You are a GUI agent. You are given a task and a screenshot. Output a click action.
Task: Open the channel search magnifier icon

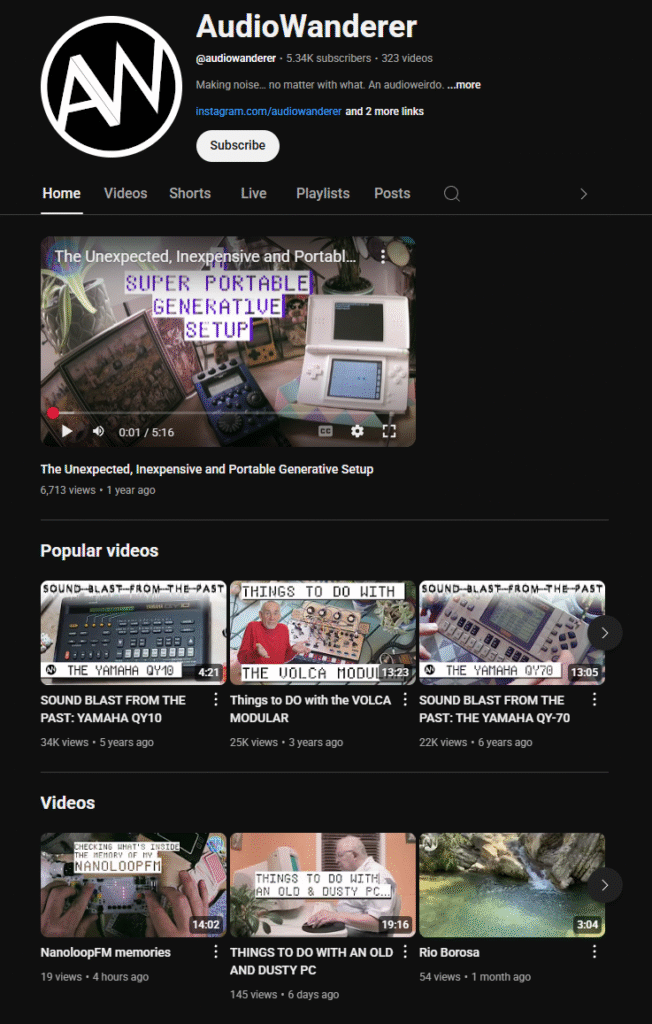click(x=452, y=194)
